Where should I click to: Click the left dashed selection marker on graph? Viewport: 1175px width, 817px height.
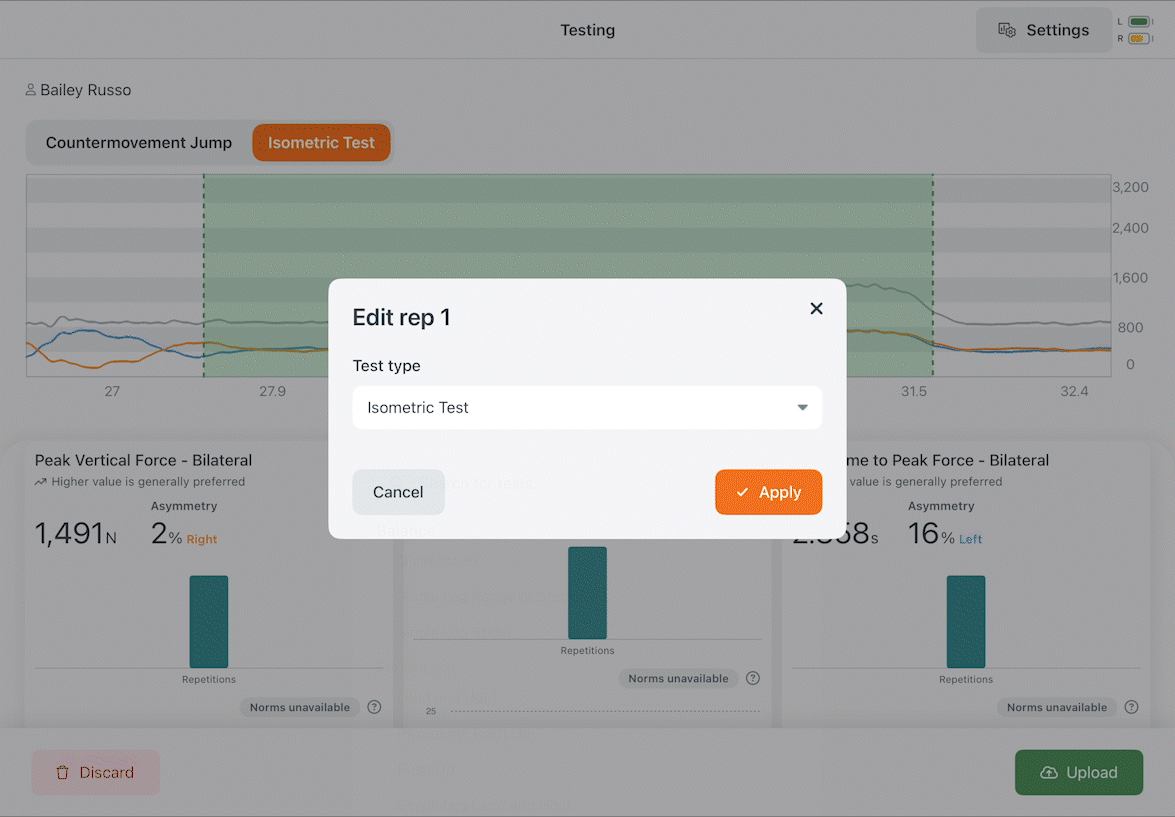point(204,275)
